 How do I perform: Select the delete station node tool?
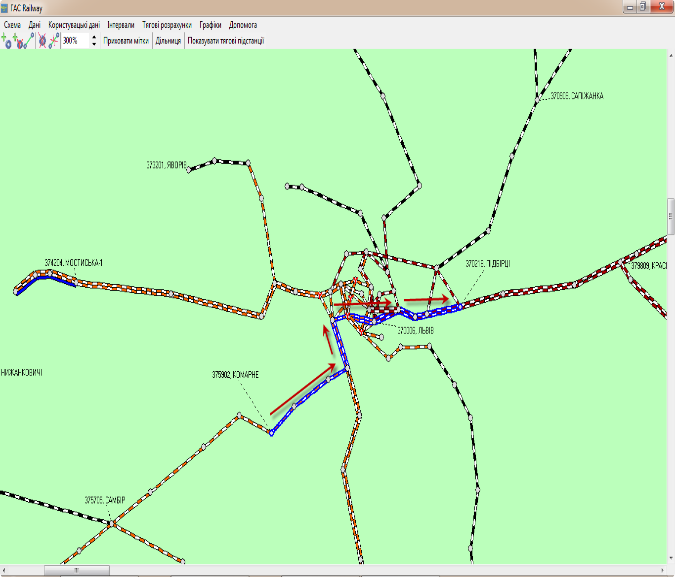pos(42,41)
